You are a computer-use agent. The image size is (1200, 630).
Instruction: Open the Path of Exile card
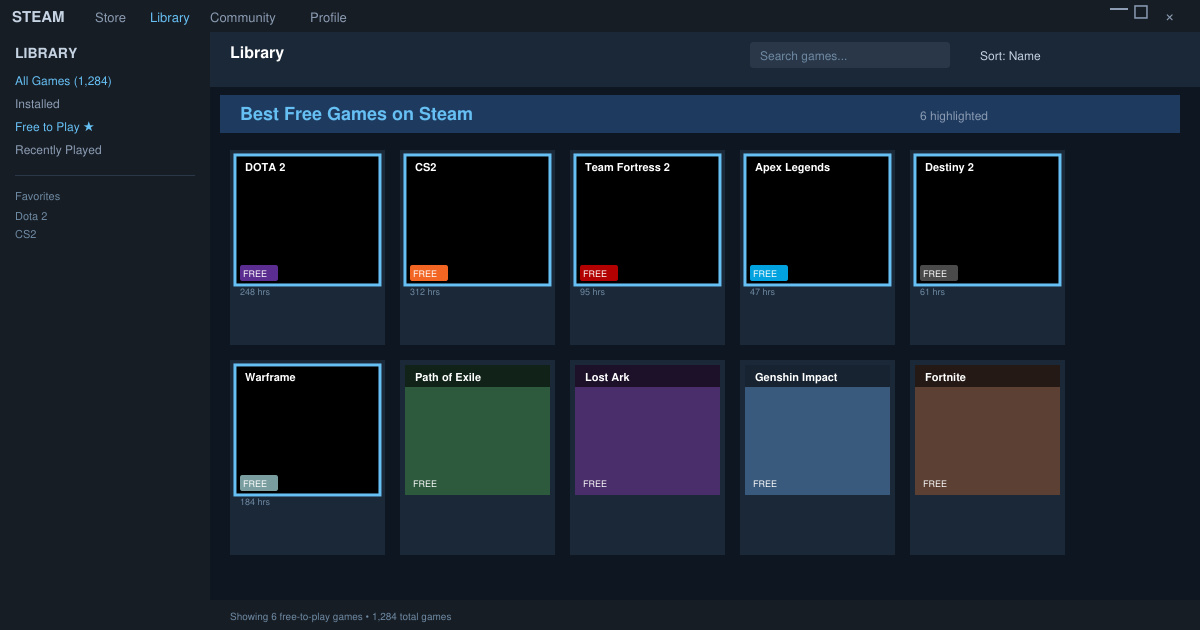[477, 458]
